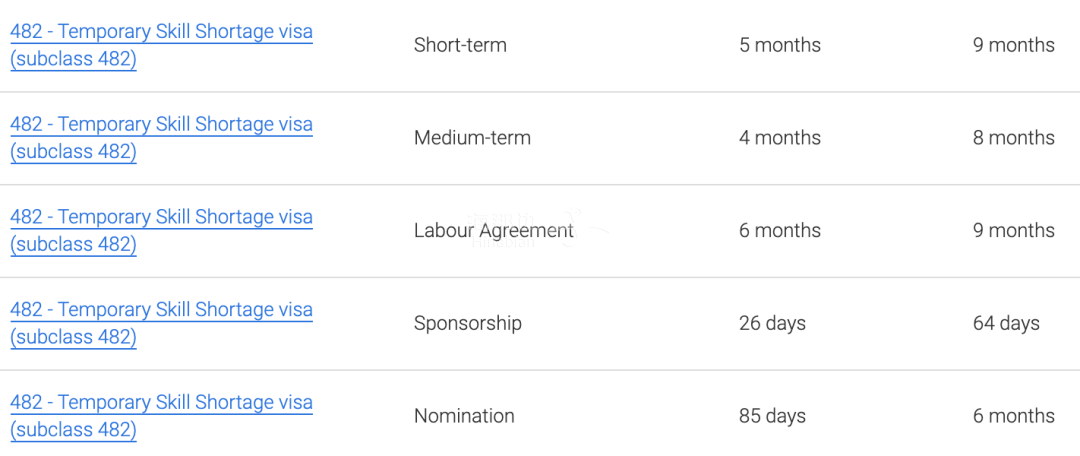
Task: Open the 482 visa link in Short-term row
Action: pyautogui.click(x=161, y=45)
